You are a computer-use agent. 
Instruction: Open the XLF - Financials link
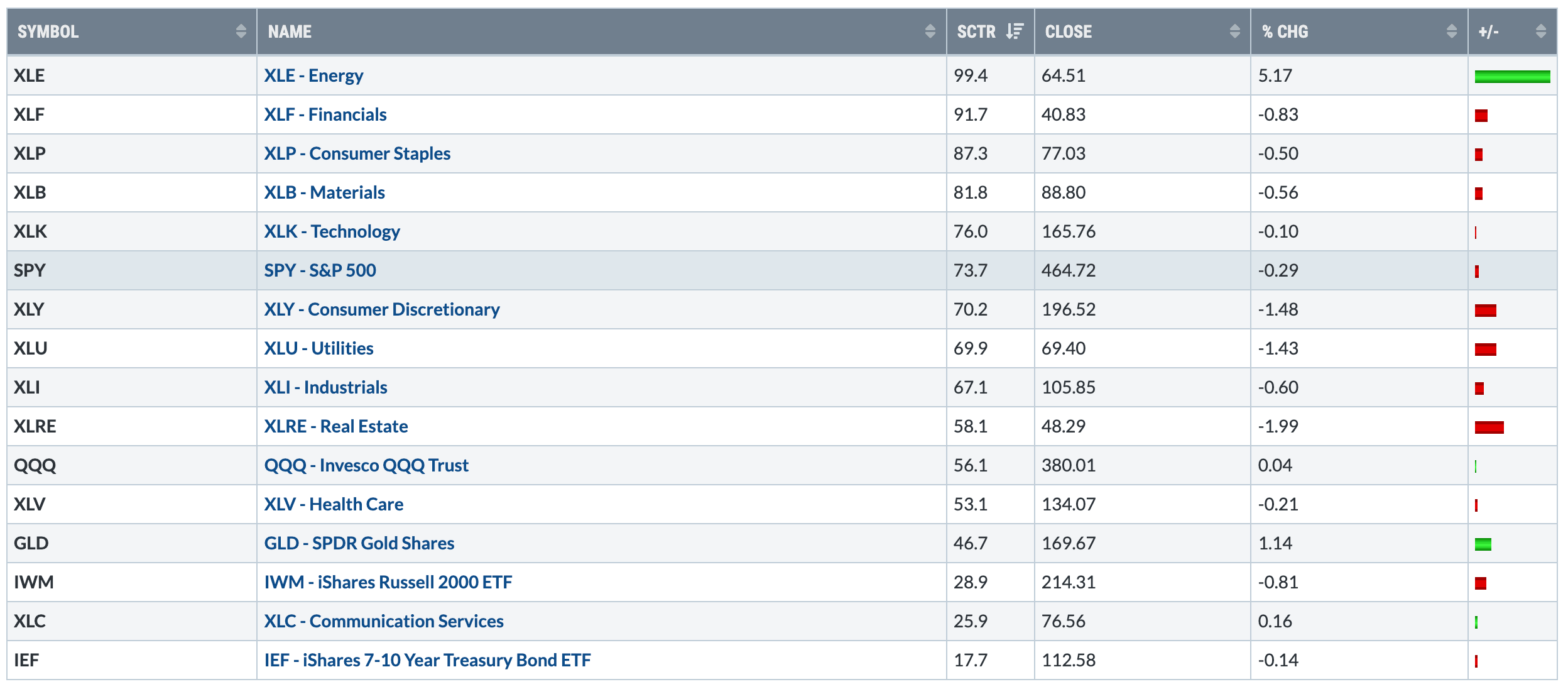tap(325, 115)
